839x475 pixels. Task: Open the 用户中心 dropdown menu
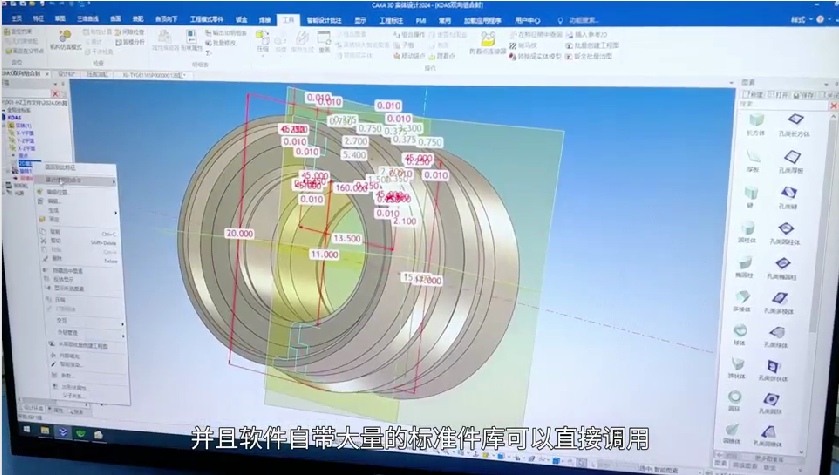[x=531, y=19]
